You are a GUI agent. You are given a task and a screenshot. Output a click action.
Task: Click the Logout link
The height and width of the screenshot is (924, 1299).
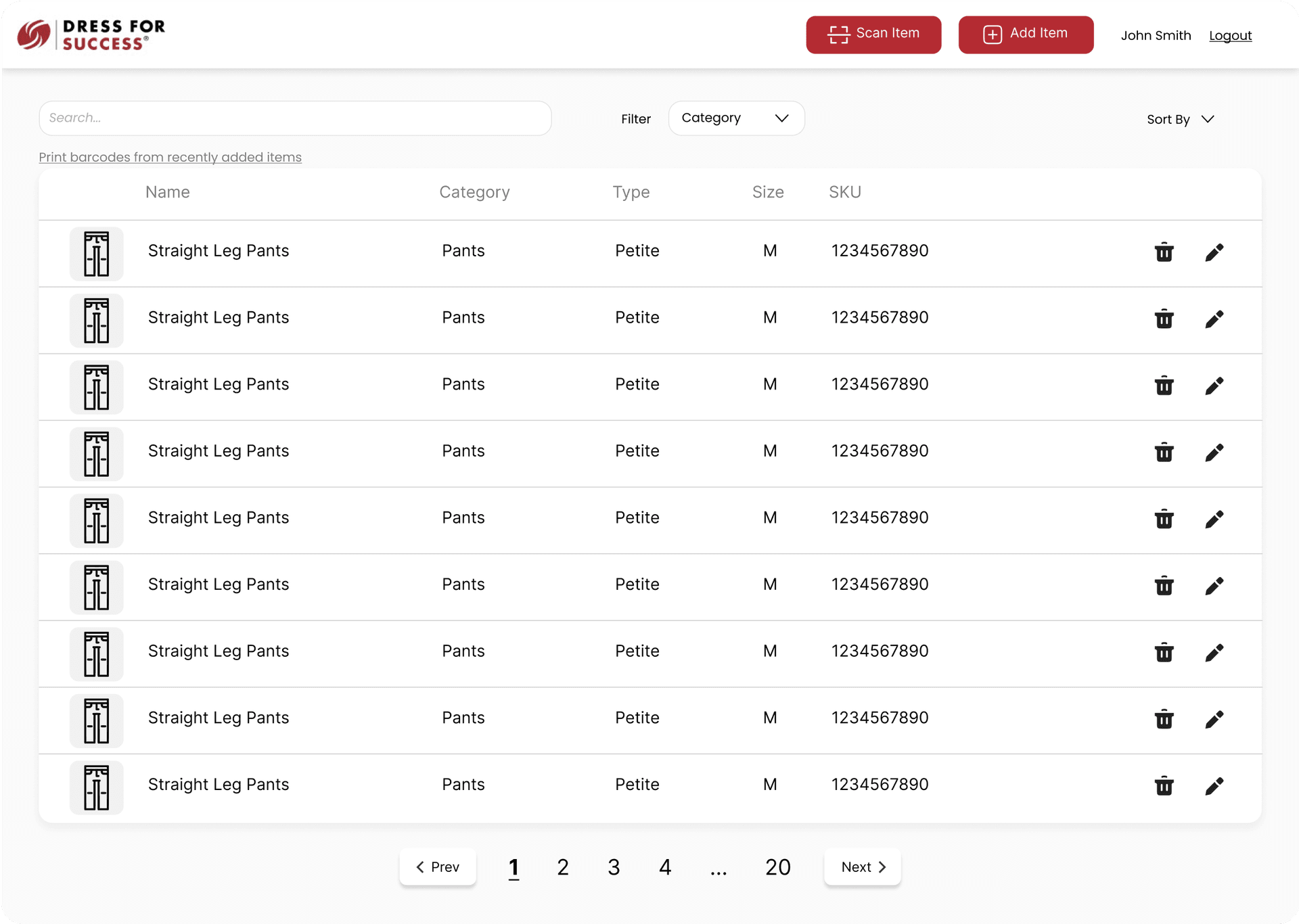[x=1229, y=35]
